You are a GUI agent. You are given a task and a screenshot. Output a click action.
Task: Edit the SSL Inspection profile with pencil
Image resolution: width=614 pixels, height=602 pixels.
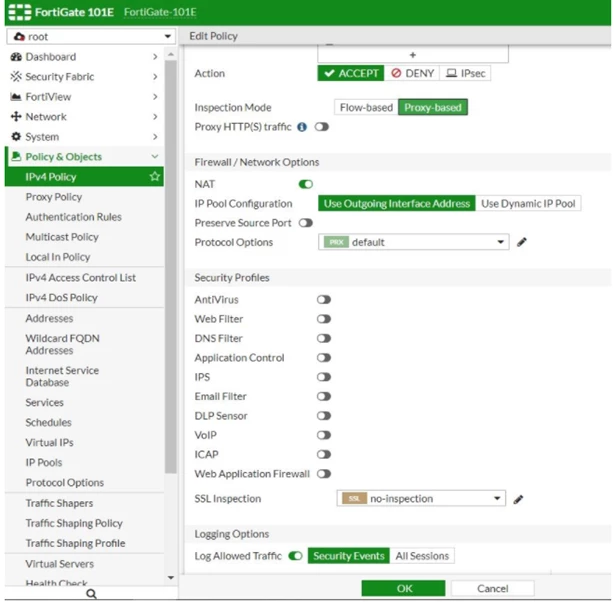(518, 499)
